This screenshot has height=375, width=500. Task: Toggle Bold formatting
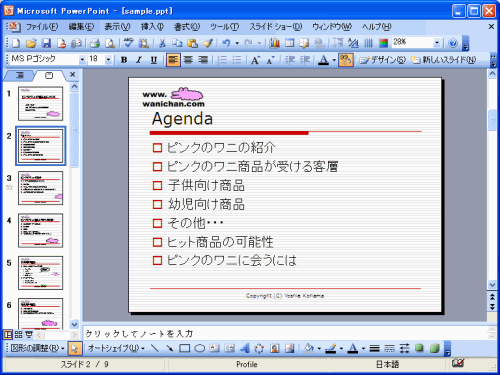click(x=124, y=60)
